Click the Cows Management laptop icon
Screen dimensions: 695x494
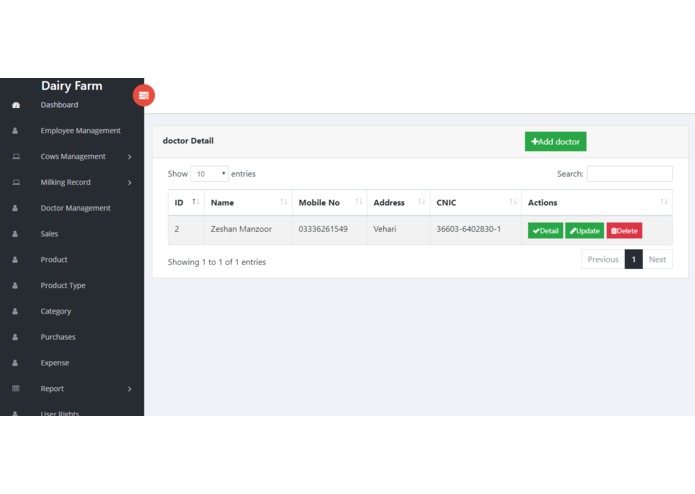click(x=16, y=156)
